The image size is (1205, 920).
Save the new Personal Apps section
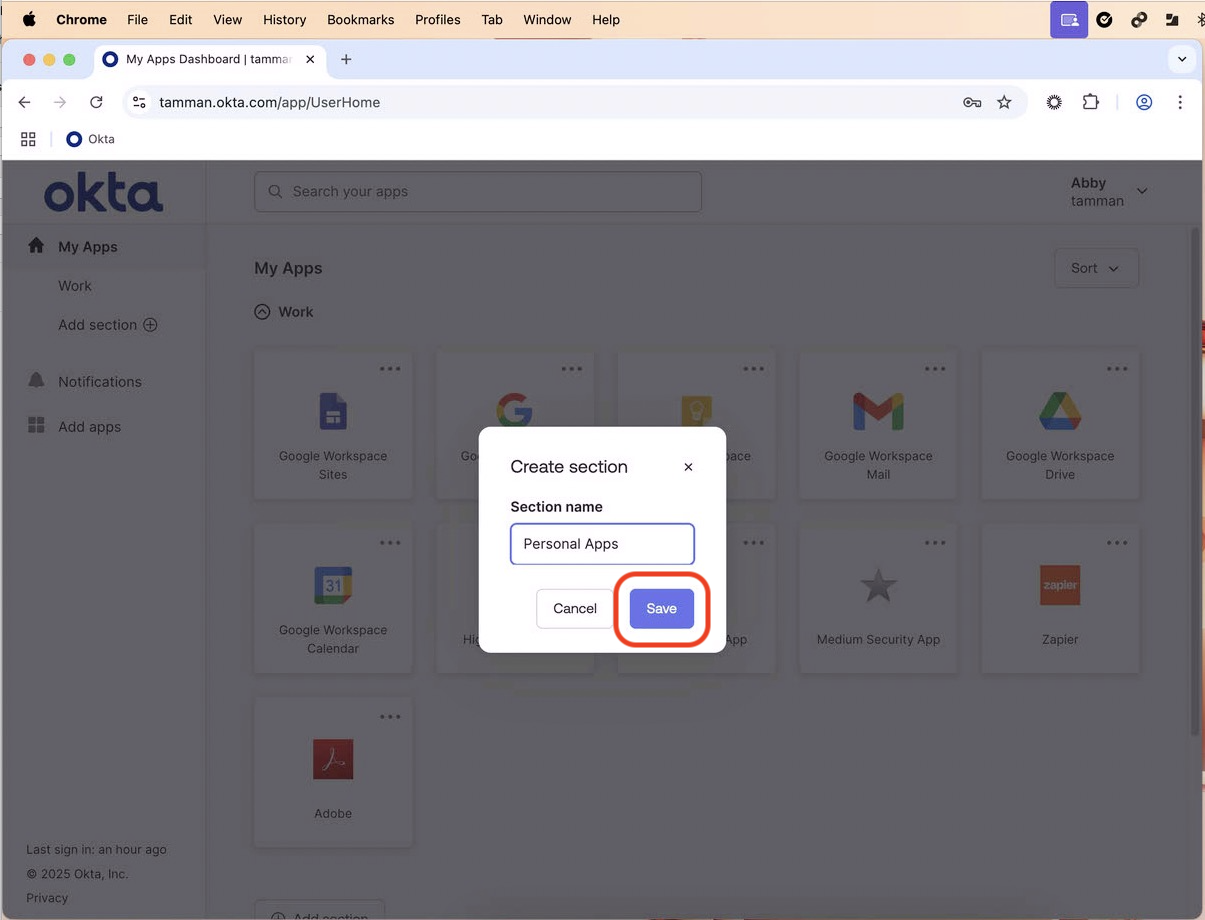661,608
